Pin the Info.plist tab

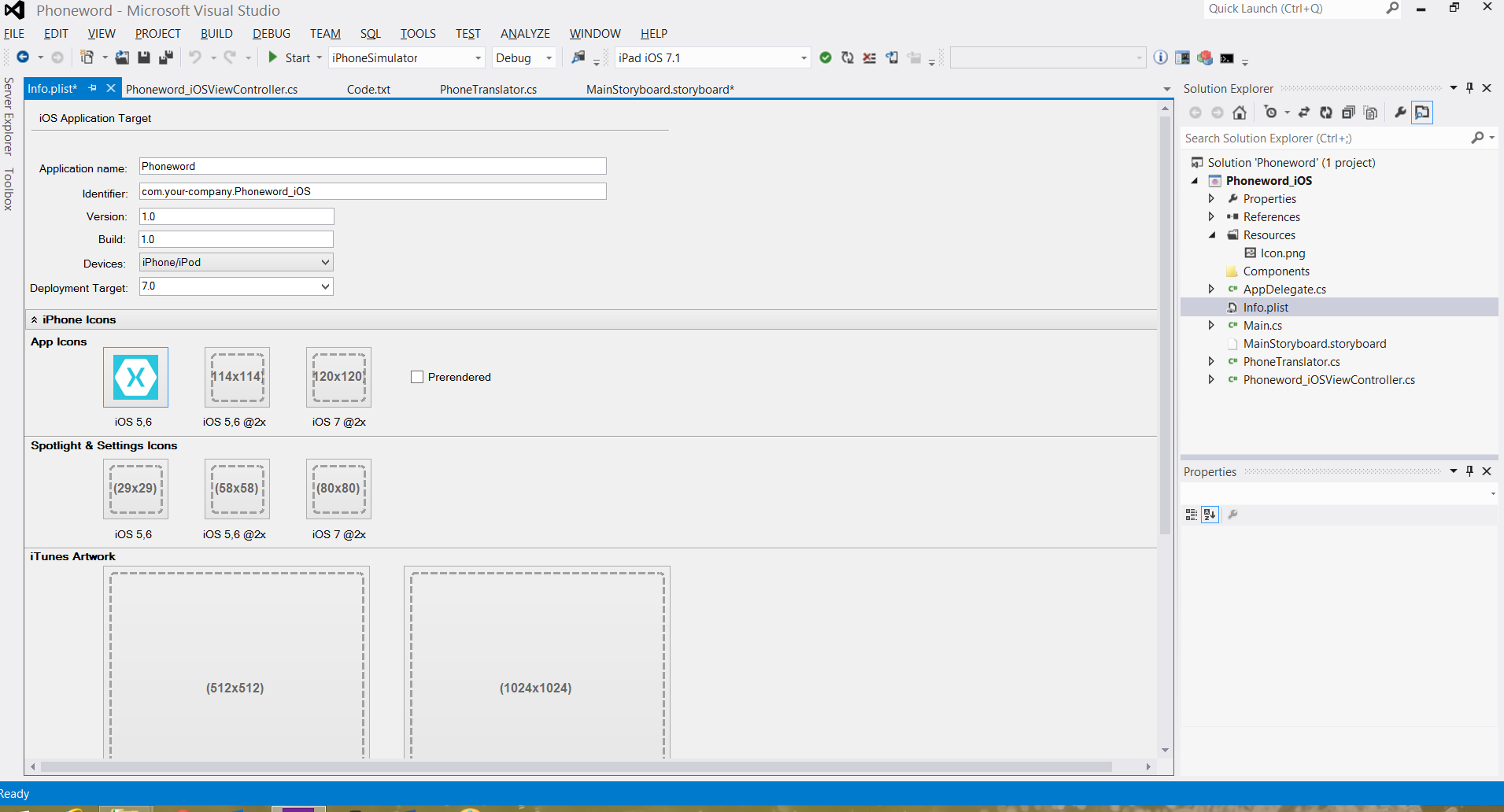(93, 88)
